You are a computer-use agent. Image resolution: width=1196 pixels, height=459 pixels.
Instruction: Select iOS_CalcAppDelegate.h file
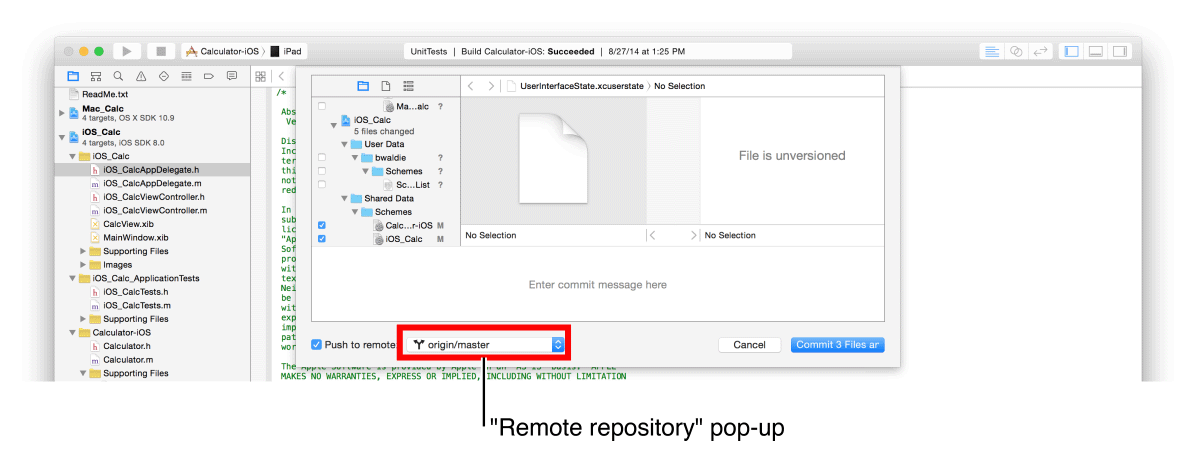pyautogui.click(x=151, y=170)
